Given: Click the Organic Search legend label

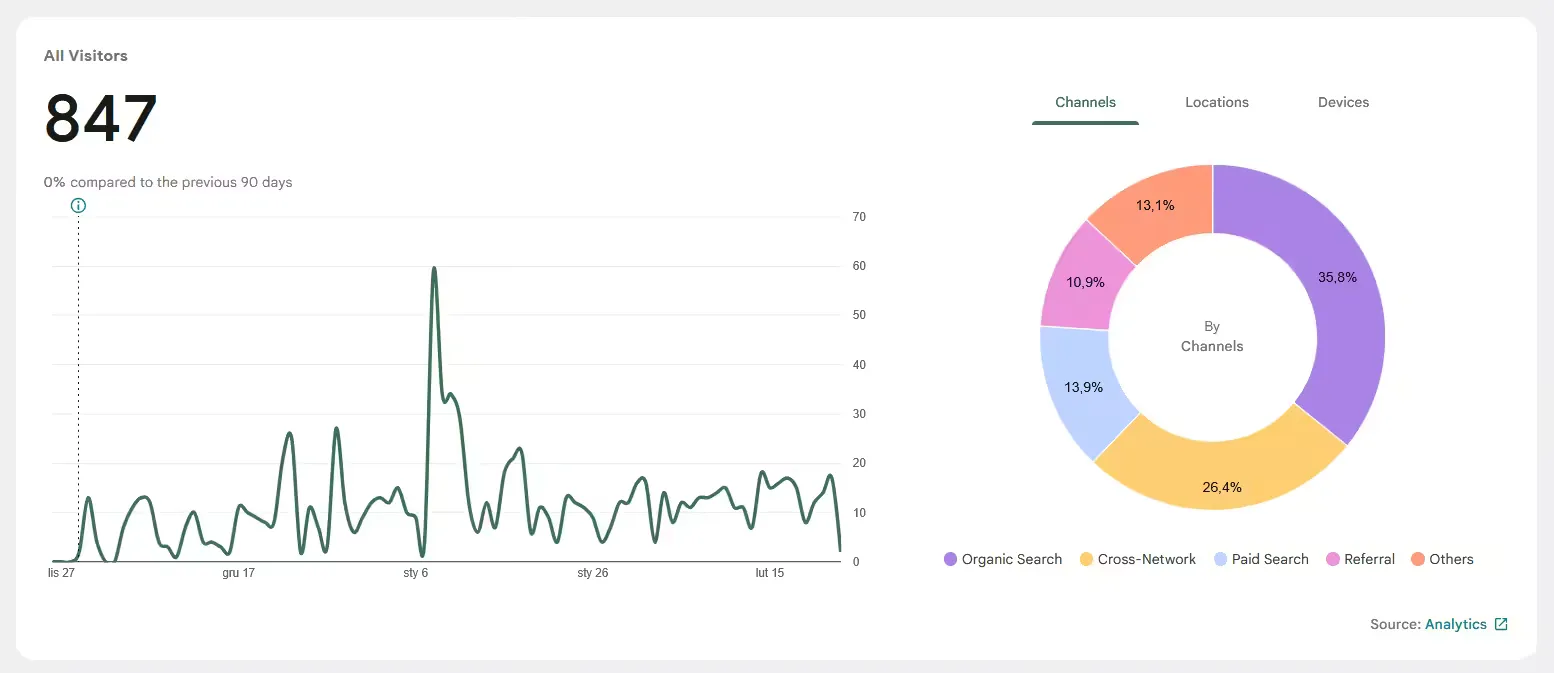Looking at the screenshot, I should [x=1012, y=559].
